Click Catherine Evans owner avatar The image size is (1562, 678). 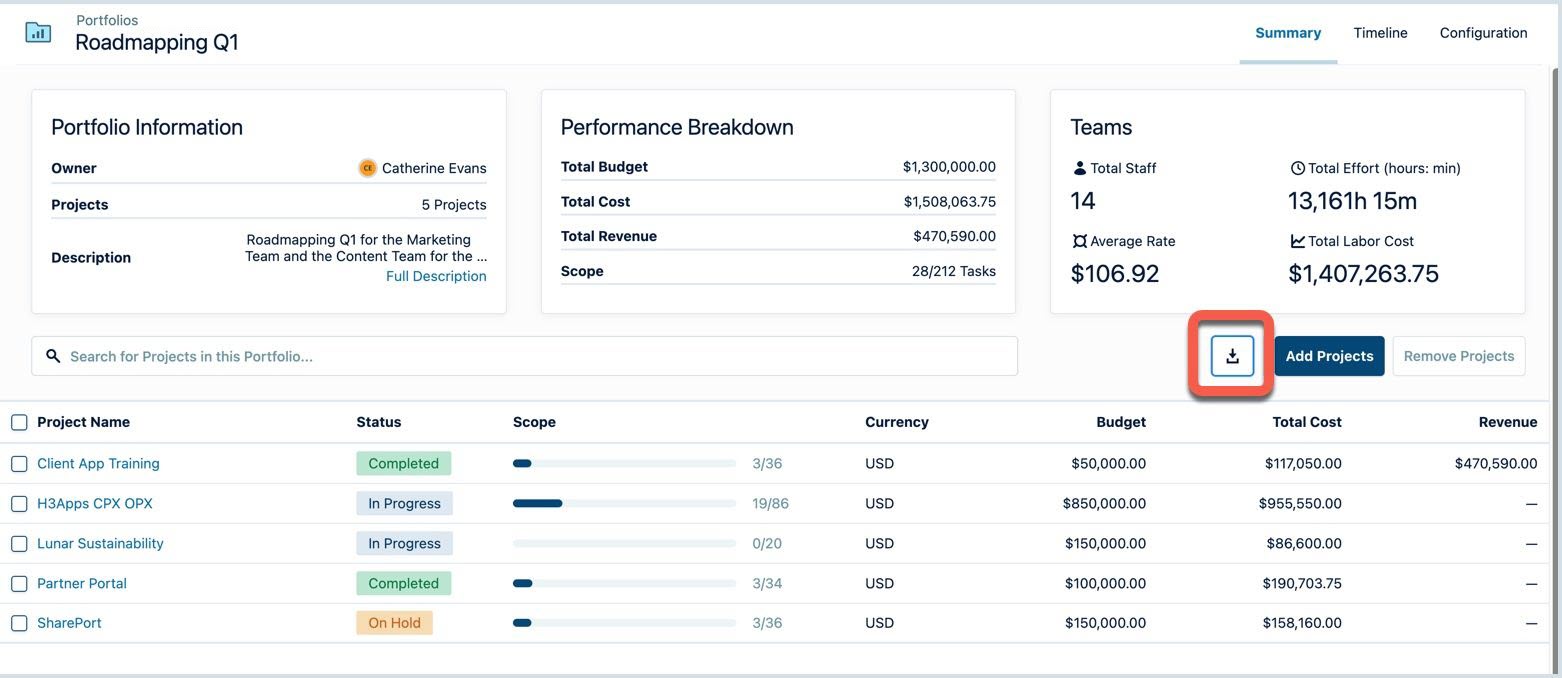point(367,168)
